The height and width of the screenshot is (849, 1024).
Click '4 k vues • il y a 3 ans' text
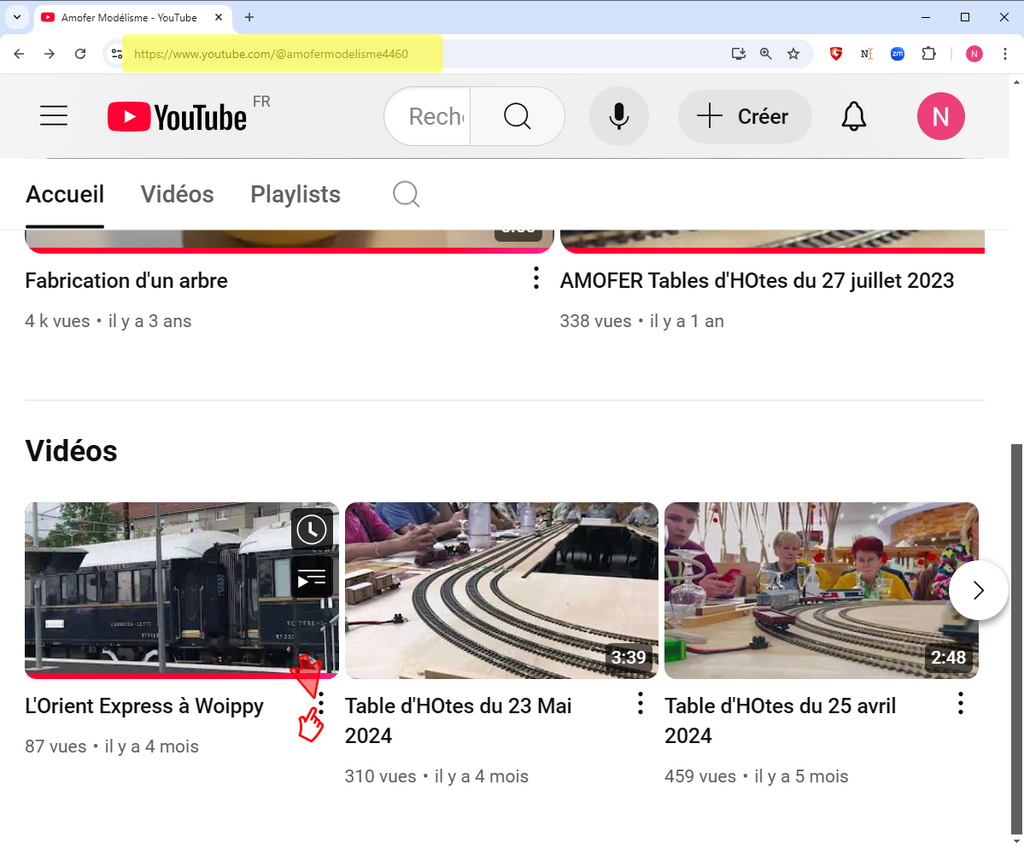click(x=108, y=321)
